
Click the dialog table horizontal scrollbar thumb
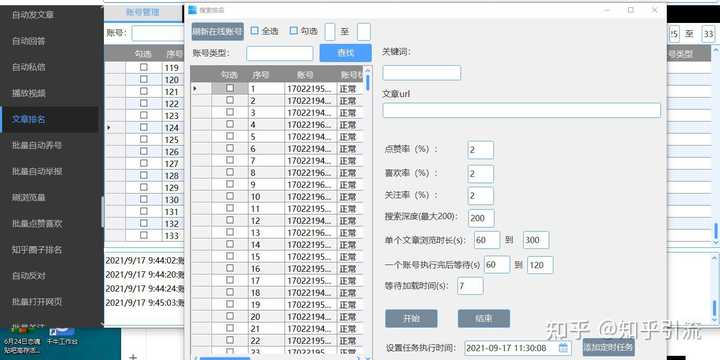pyautogui.click(x=225, y=358)
